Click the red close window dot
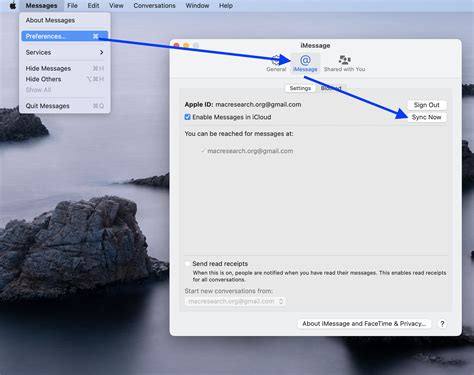Screen dimensions: 474x375 click(176, 45)
